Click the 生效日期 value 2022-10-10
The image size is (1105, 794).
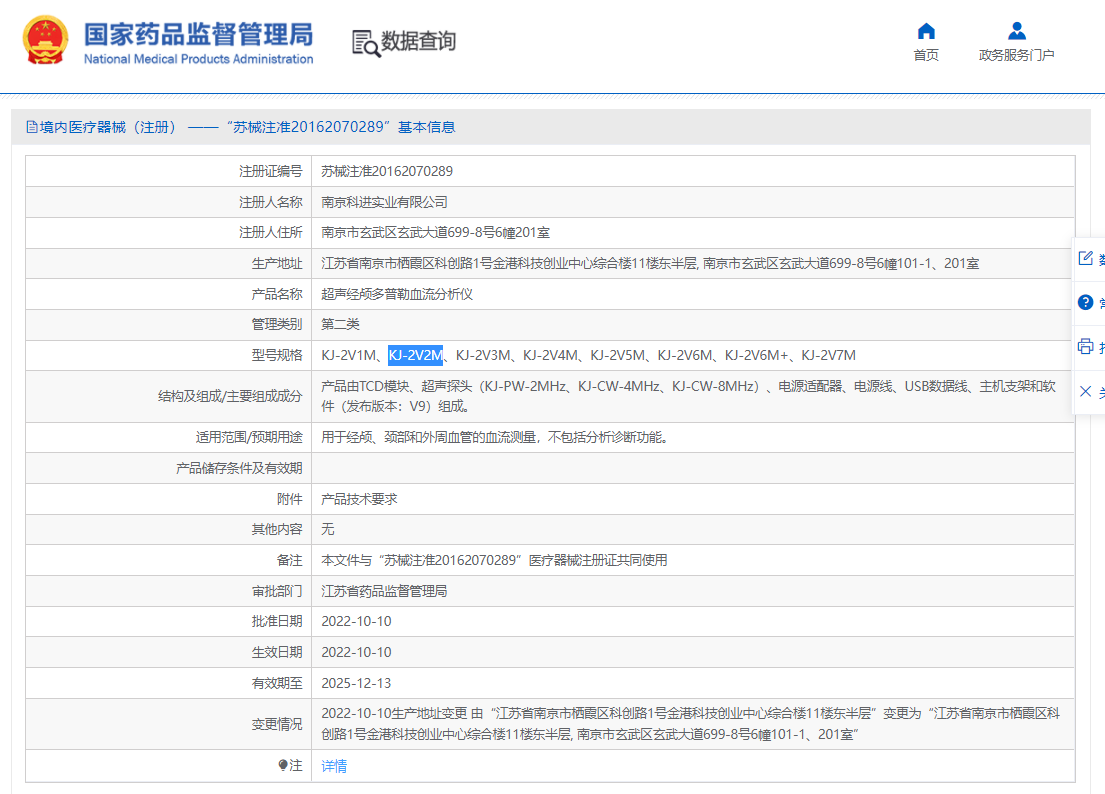pos(356,652)
